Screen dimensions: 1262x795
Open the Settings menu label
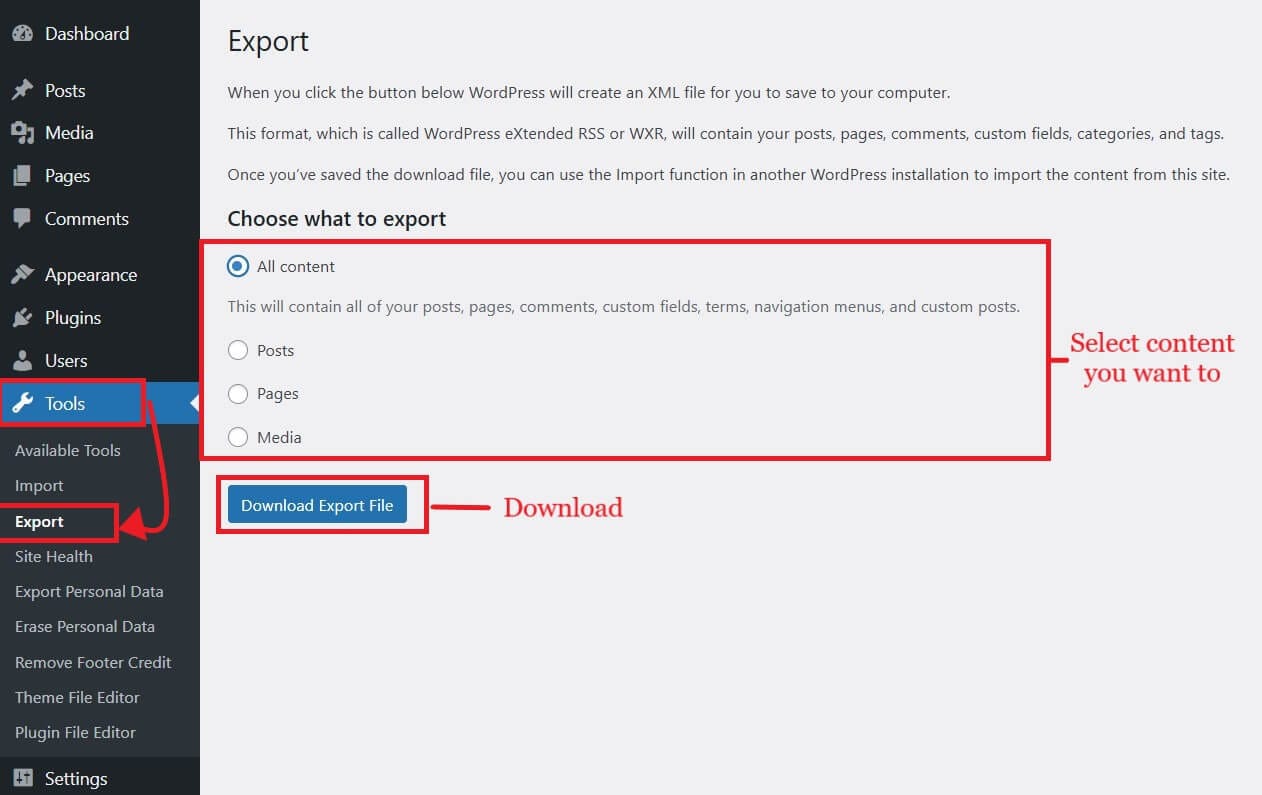tap(76, 778)
